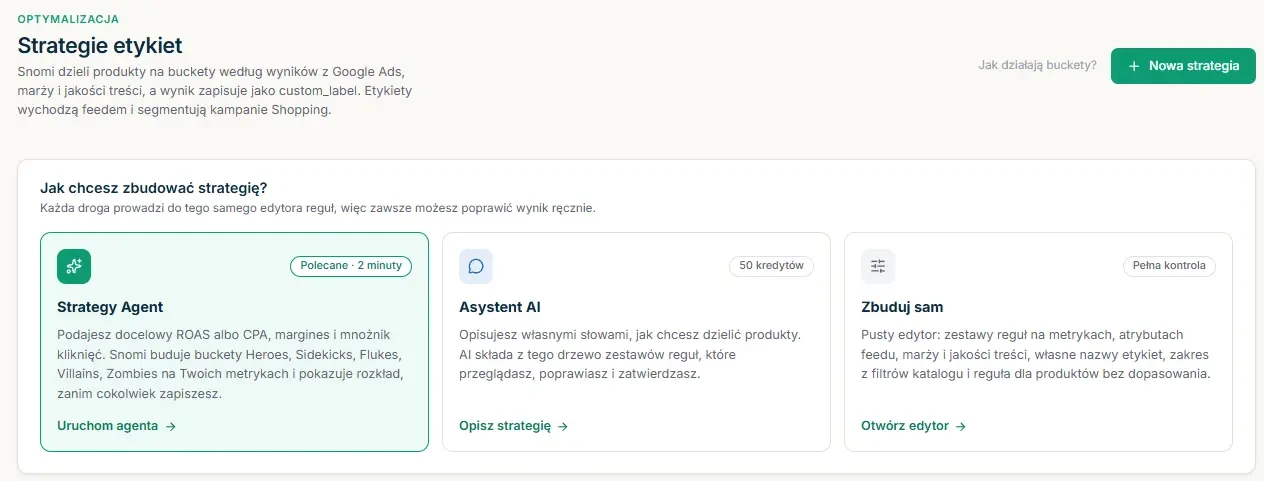Screen dimensions: 1264x481
Task: Open the editor via Otwórz edytor
Action: click(914, 426)
